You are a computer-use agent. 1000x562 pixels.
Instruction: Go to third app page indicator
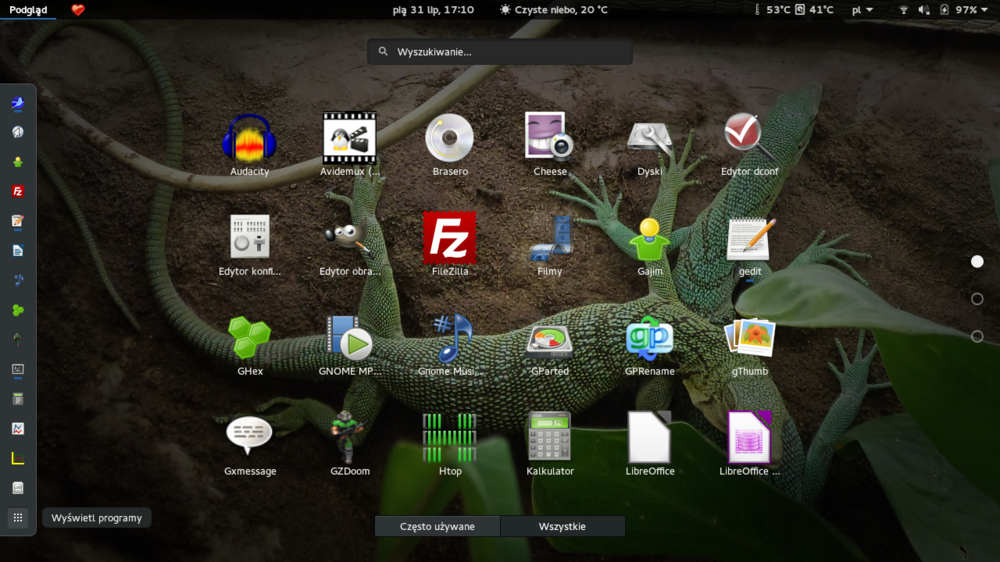[x=977, y=337]
